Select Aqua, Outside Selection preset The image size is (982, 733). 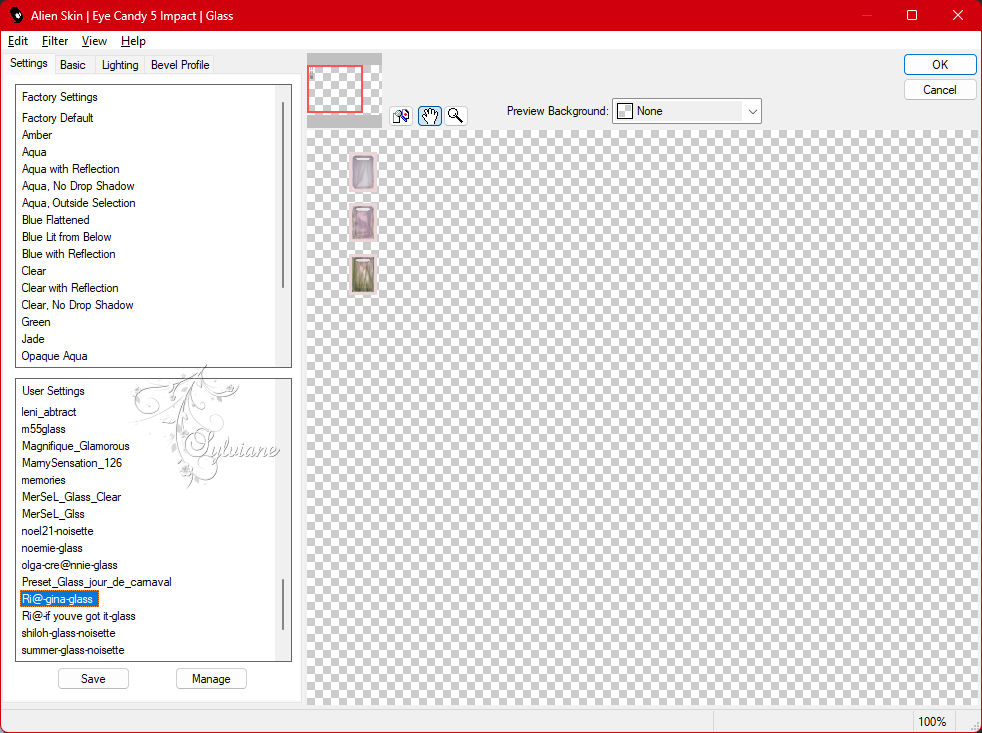point(78,202)
